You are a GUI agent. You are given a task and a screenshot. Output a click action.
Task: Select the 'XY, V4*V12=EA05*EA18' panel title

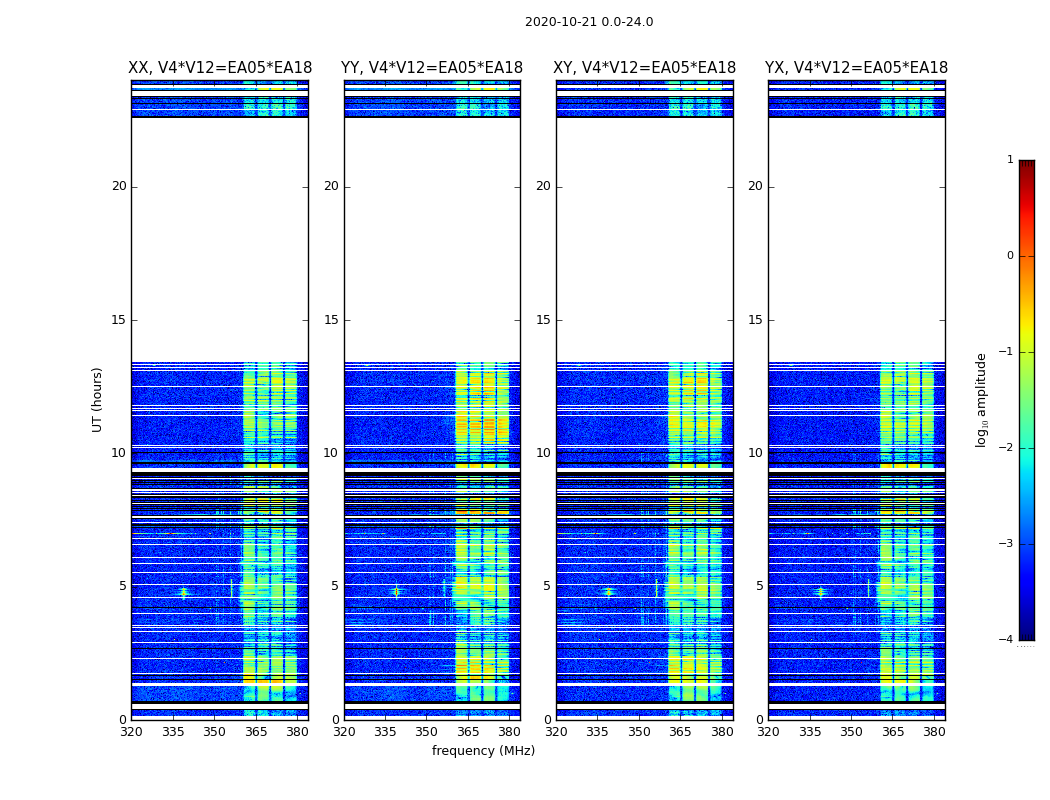(x=644, y=68)
